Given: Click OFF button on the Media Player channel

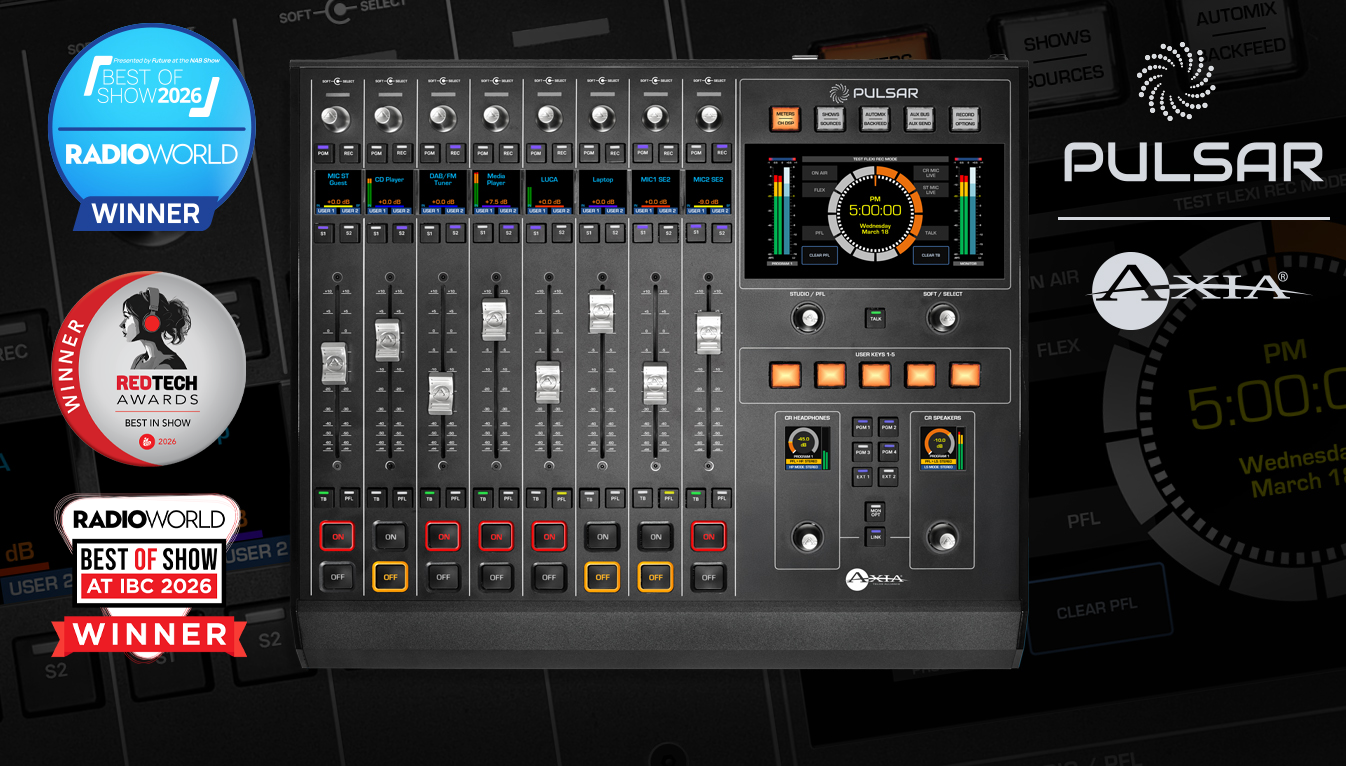Looking at the screenshot, I should coord(496,577).
